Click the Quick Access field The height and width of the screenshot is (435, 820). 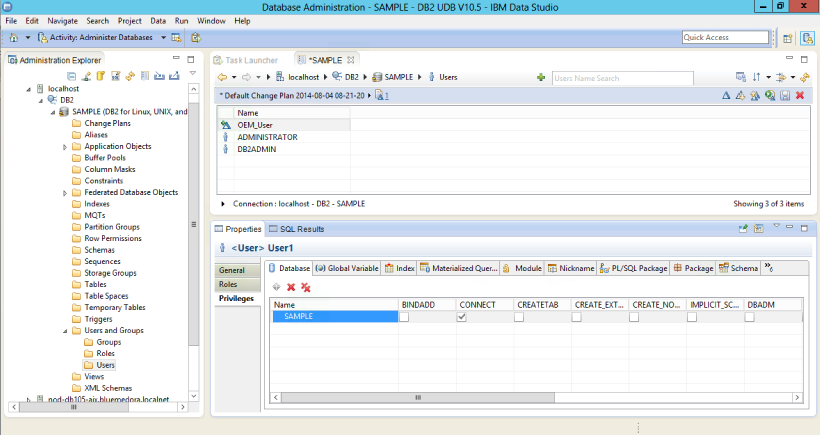click(725, 37)
